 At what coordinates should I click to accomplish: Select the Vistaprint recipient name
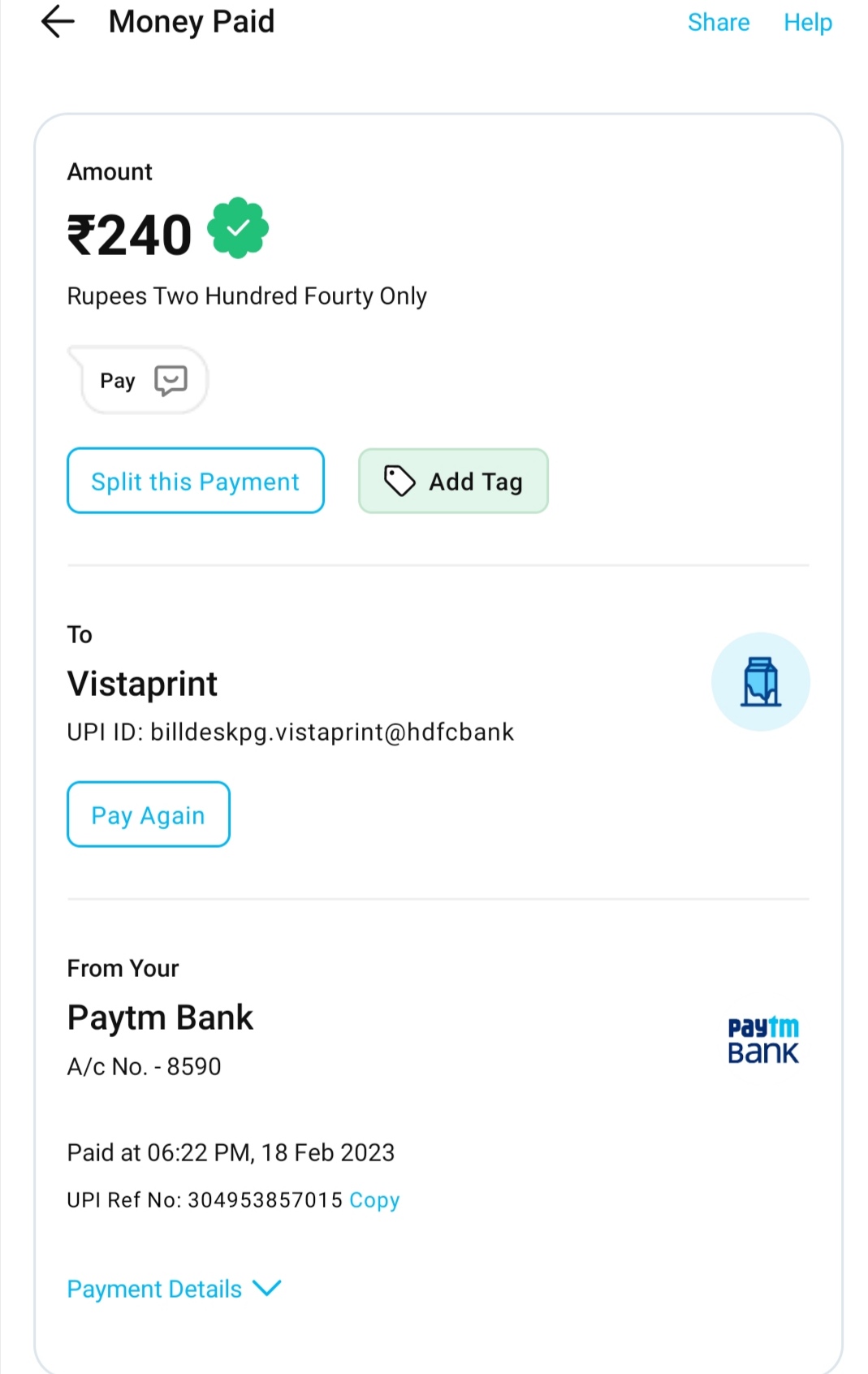(x=142, y=684)
